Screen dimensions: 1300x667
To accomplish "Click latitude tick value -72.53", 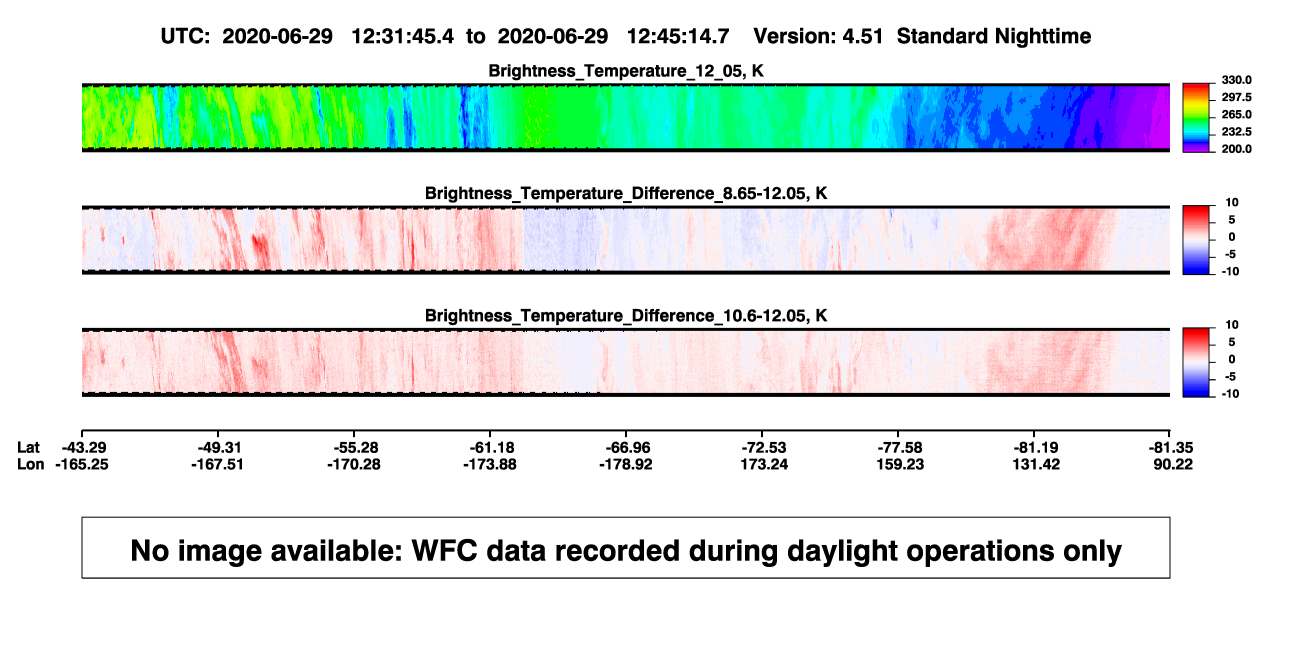I will pos(762,447).
